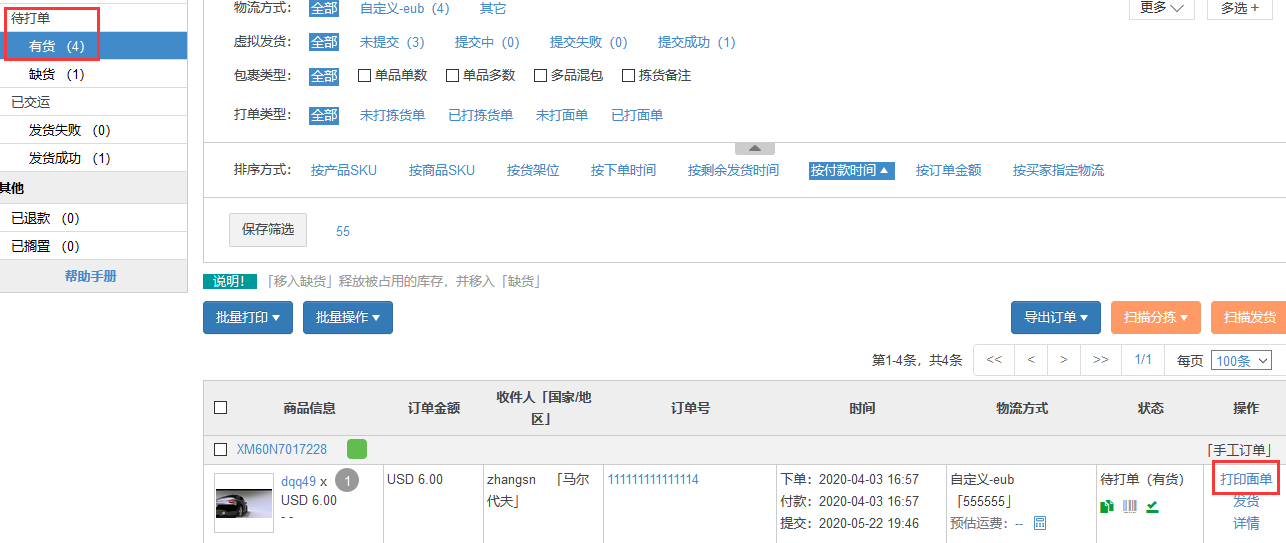Image resolution: width=1286 pixels, height=543 pixels.
Task: Go to the next page arrow
Action: coord(1064,360)
